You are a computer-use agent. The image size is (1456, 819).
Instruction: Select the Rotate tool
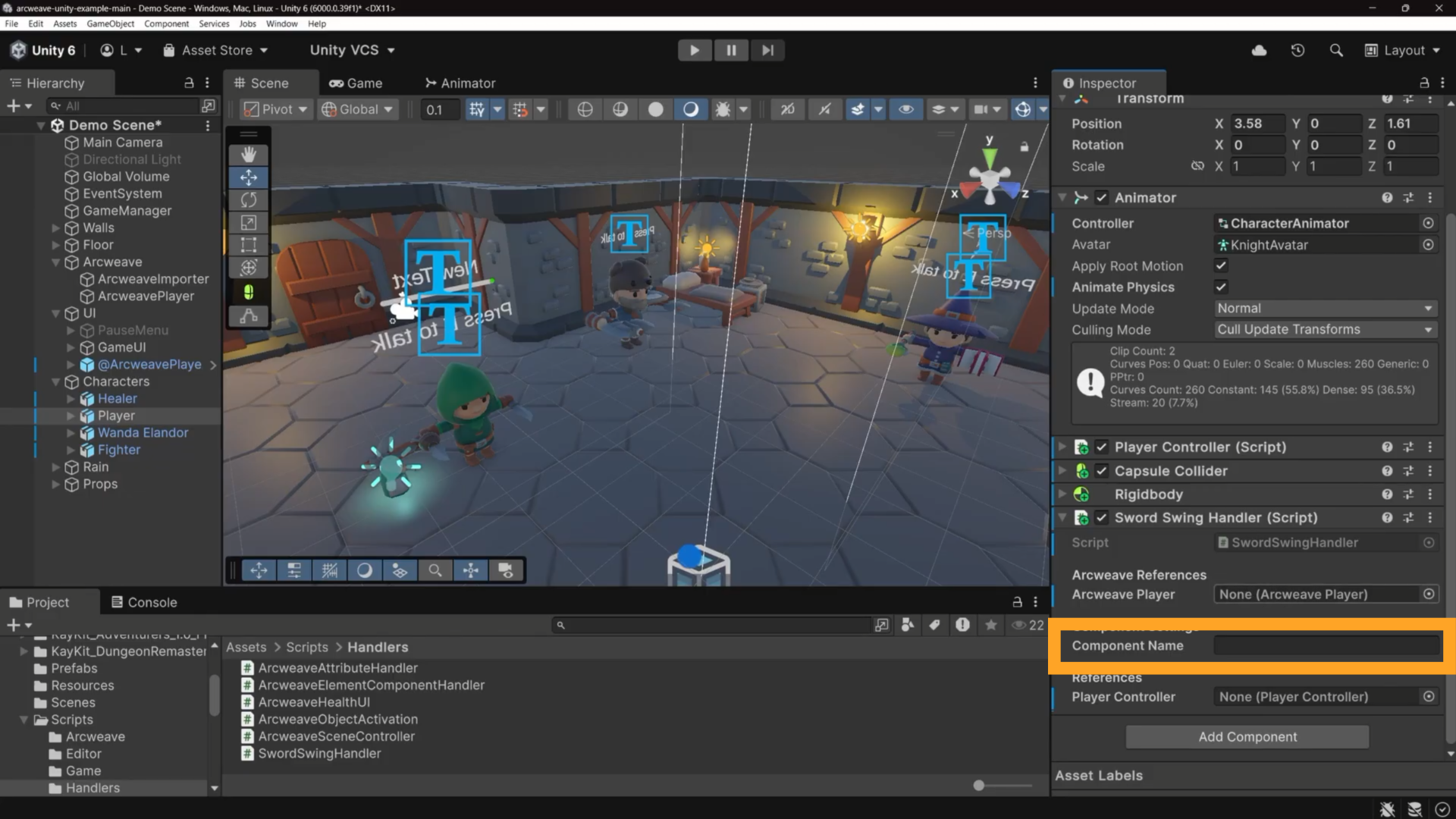coord(249,200)
